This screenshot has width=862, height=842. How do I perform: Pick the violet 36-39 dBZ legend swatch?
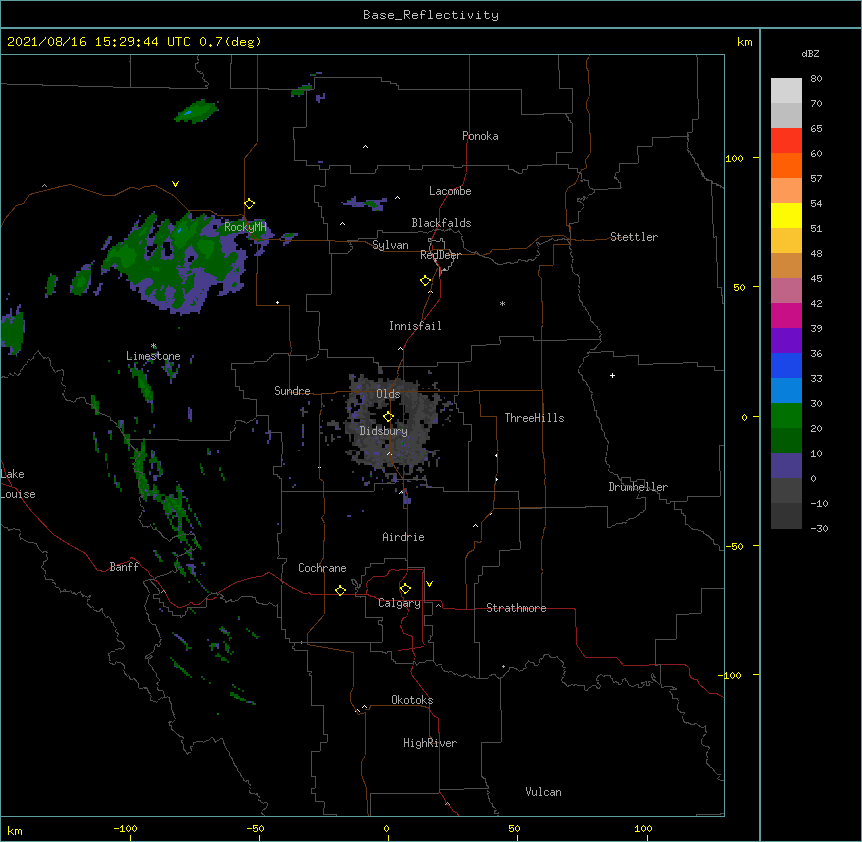[x=786, y=341]
